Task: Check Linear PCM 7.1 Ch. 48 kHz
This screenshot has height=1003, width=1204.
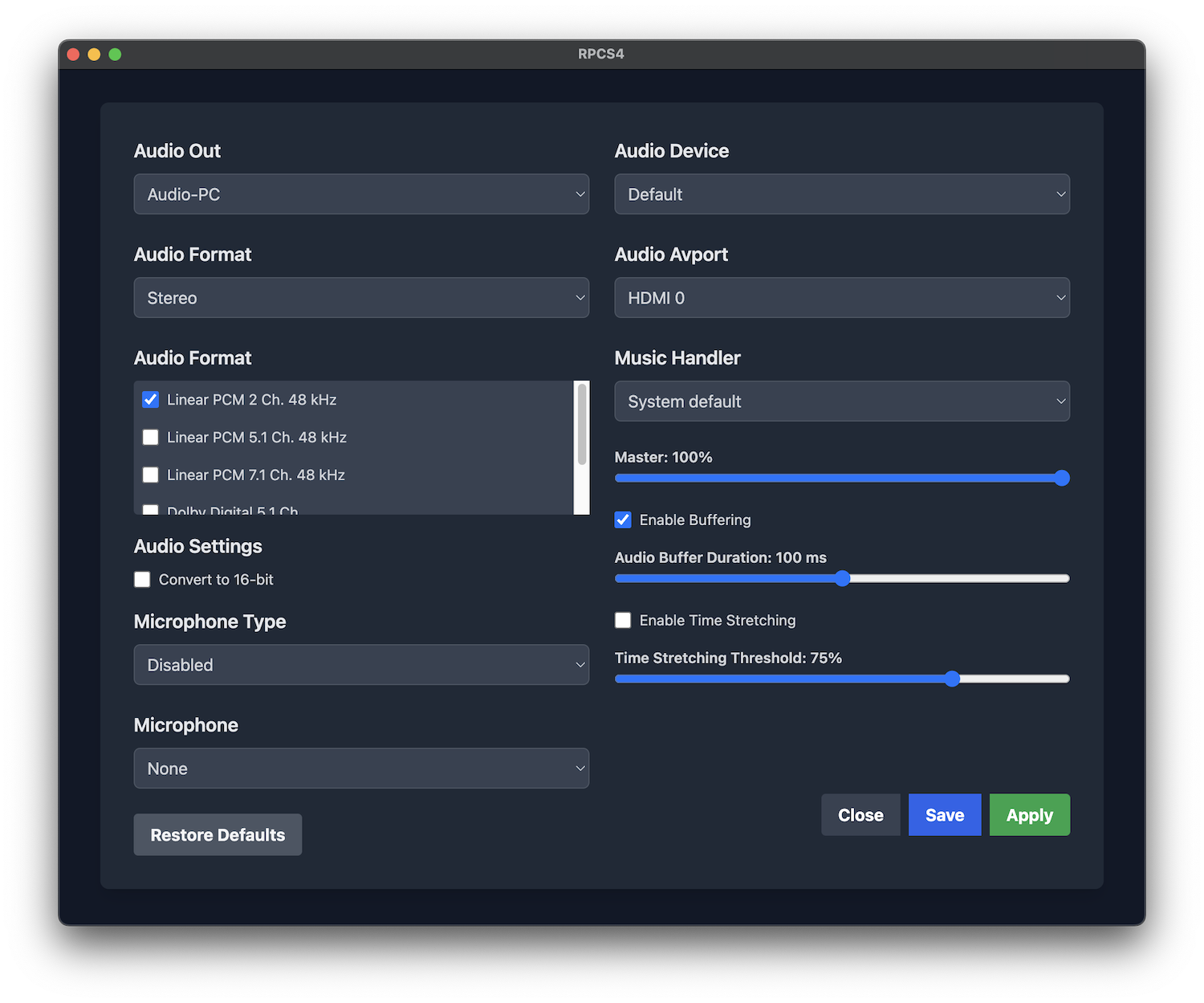Action: coord(150,475)
